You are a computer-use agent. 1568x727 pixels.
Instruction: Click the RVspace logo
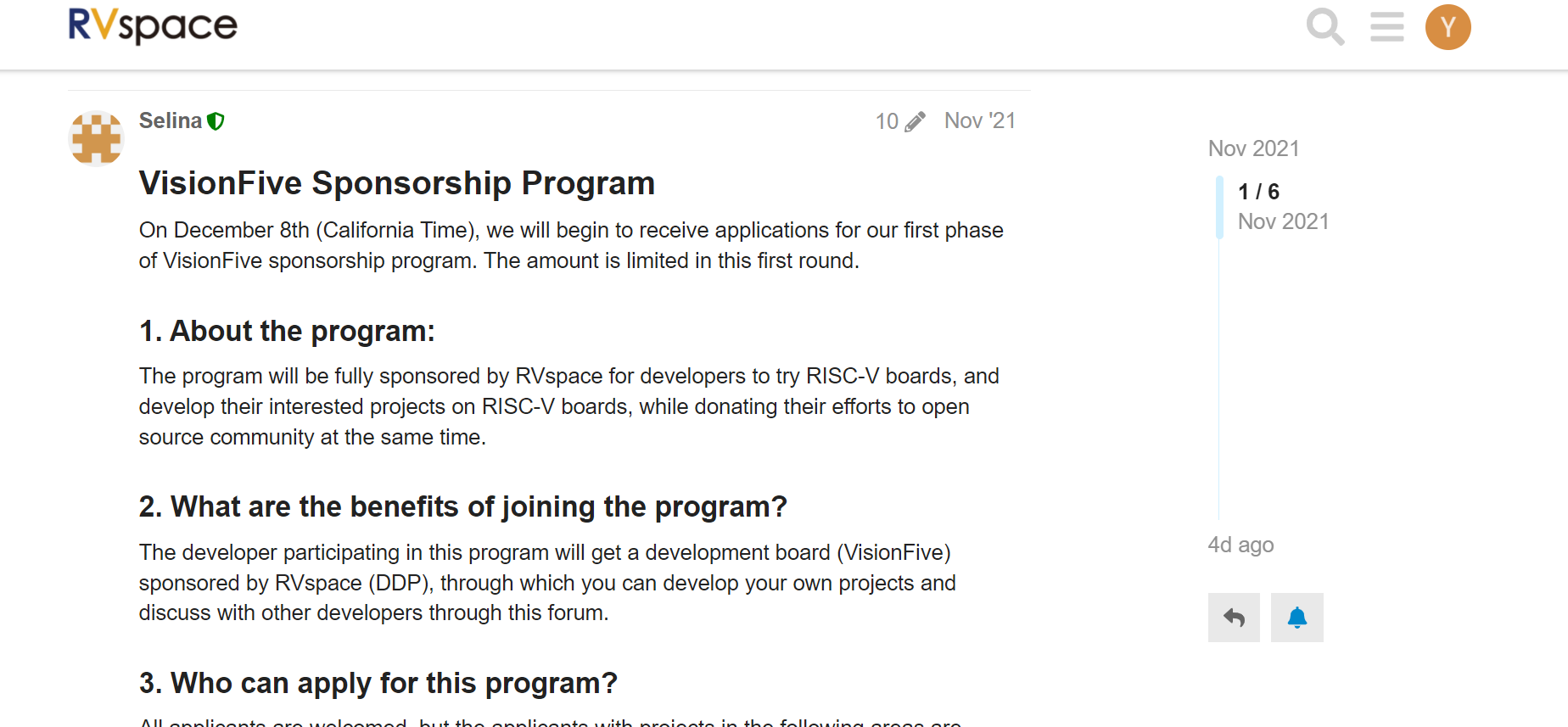(153, 25)
